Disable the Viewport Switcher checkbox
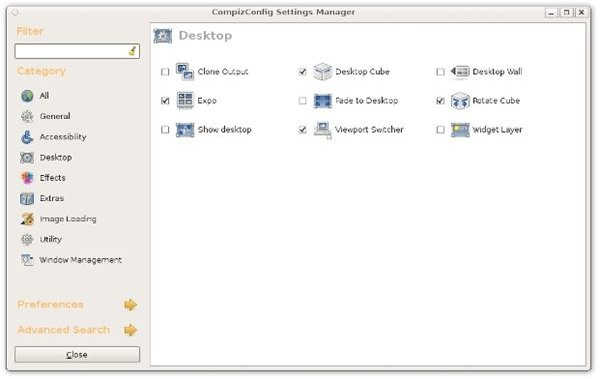Viewport: 600px width, 379px height. [x=303, y=130]
